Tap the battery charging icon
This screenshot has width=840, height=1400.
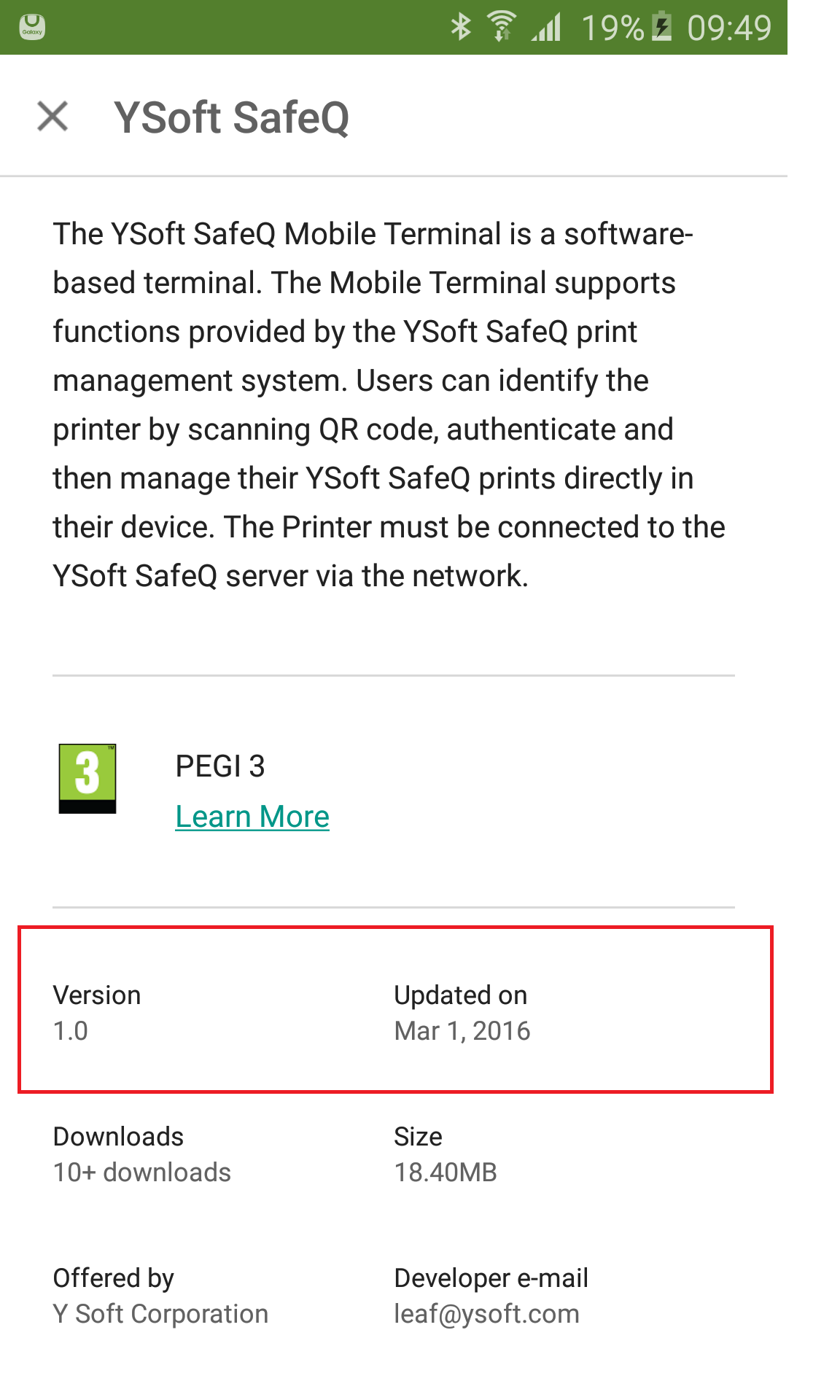(x=661, y=28)
